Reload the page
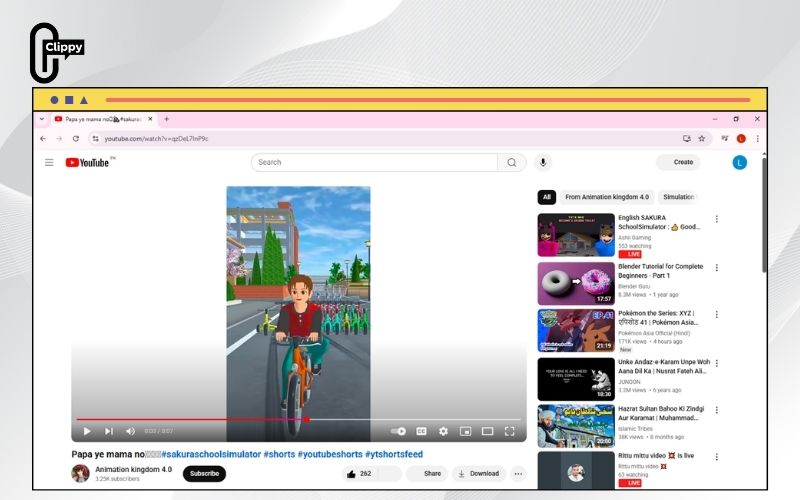This screenshot has width=800, height=500. (76, 138)
